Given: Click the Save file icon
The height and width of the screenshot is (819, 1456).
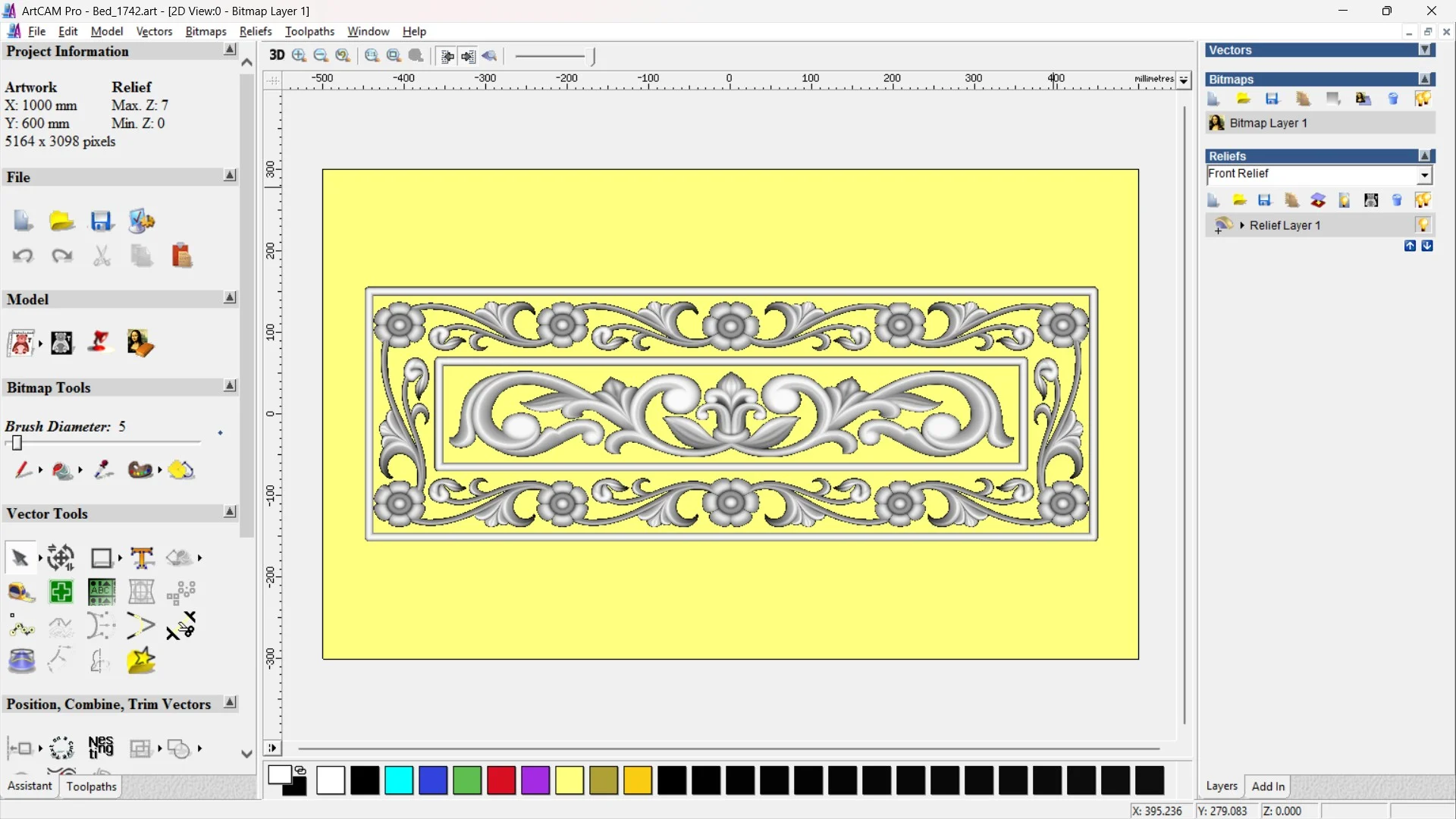Looking at the screenshot, I should [101, 221].
